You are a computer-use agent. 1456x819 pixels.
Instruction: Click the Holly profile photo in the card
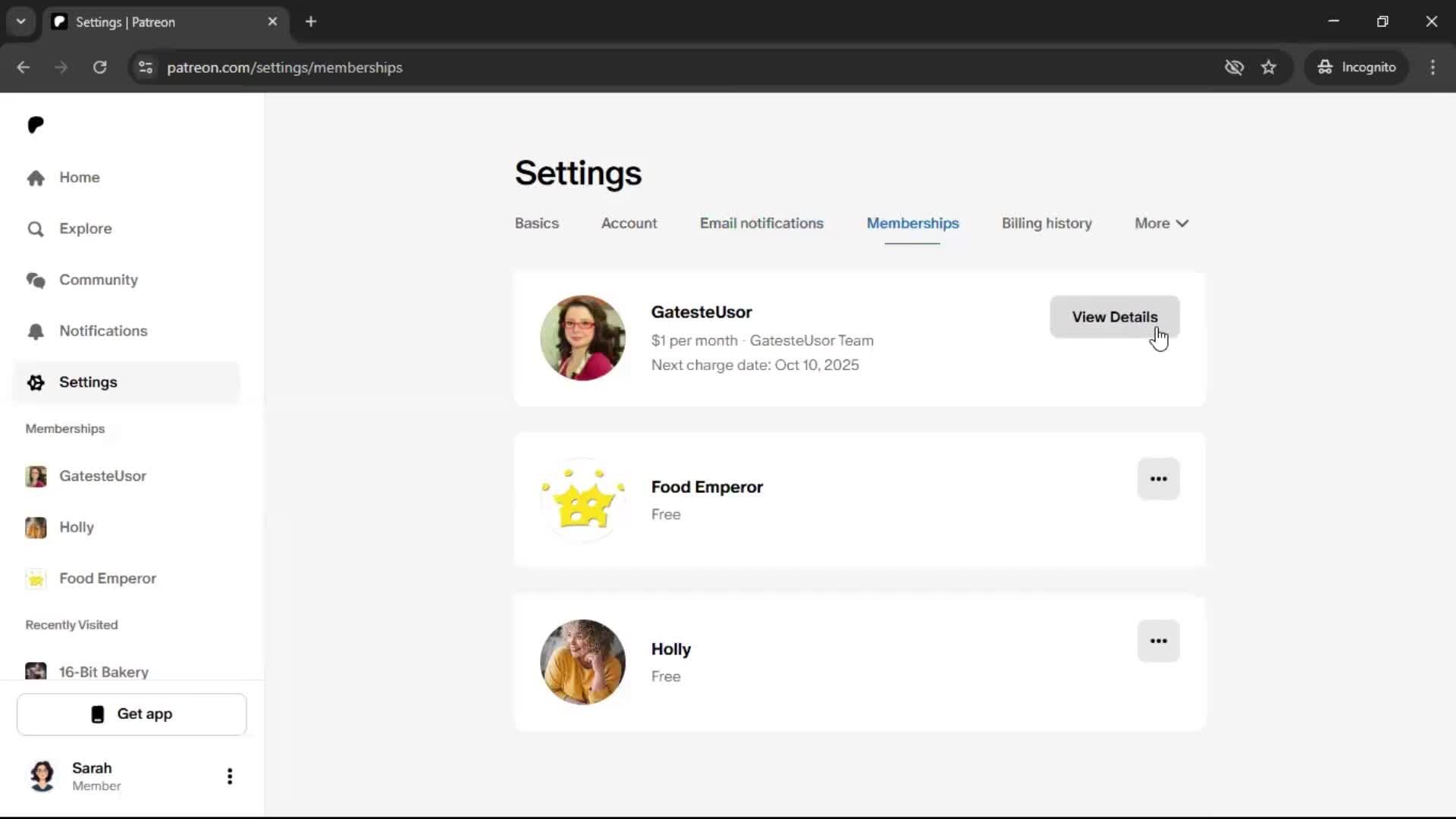pos(582,663)
